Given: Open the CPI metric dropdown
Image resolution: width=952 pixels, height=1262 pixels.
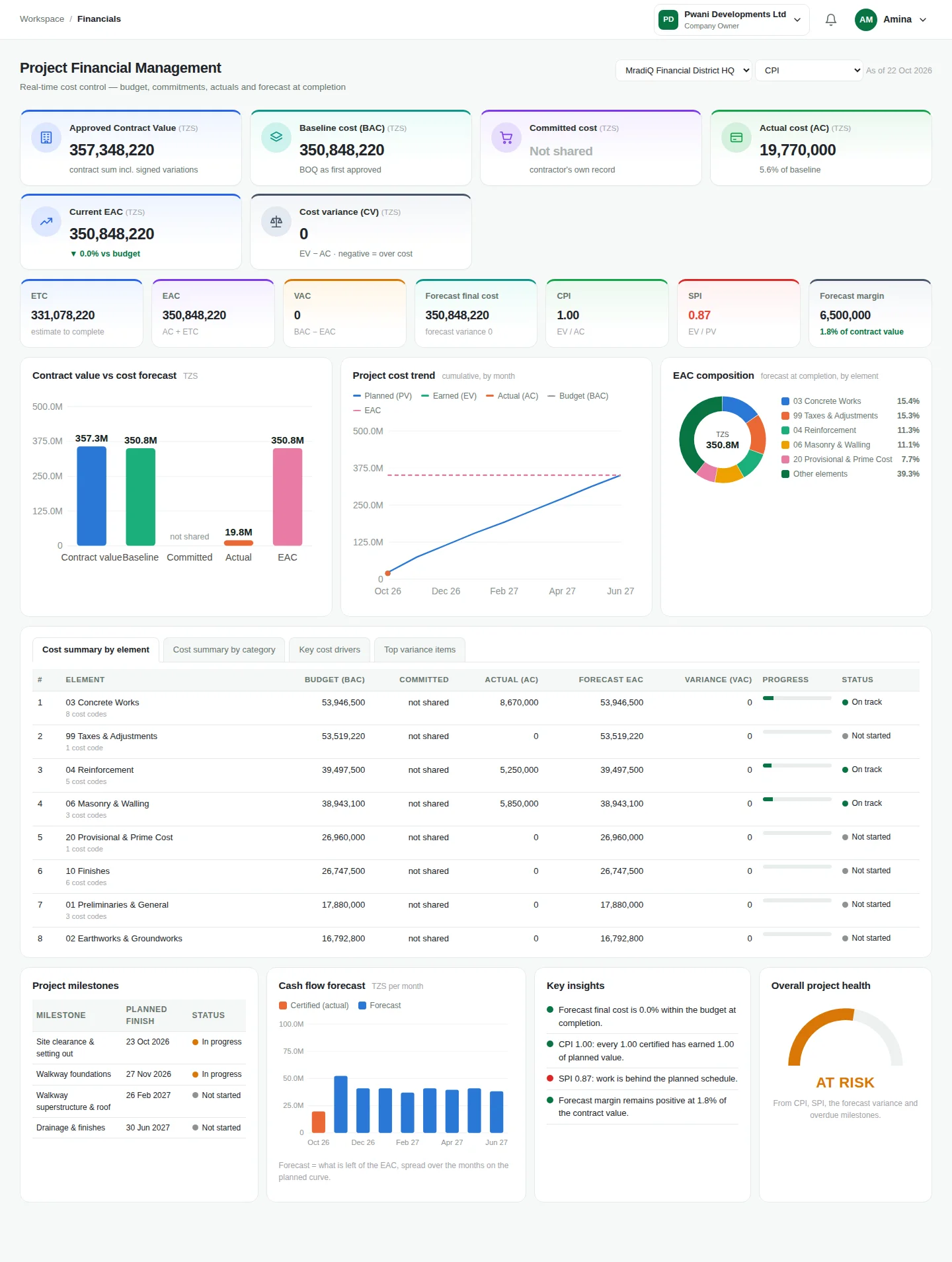Looking at the screenshot, I should point(809,71).
